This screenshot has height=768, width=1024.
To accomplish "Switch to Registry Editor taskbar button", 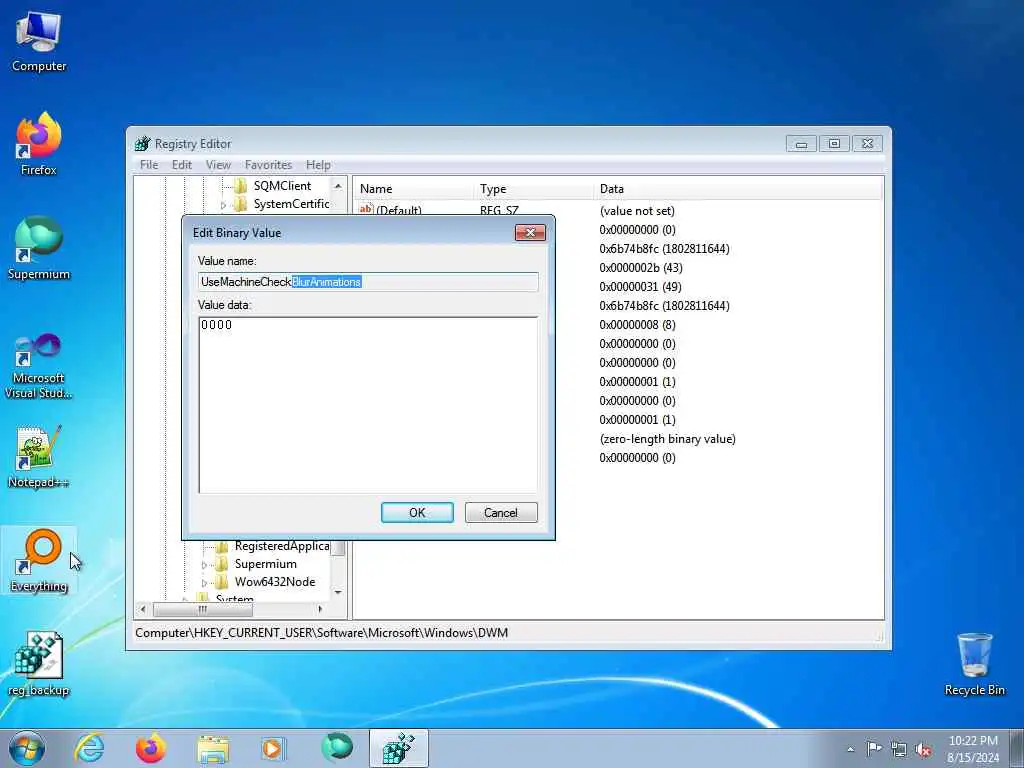I will [x=398, y=748].
